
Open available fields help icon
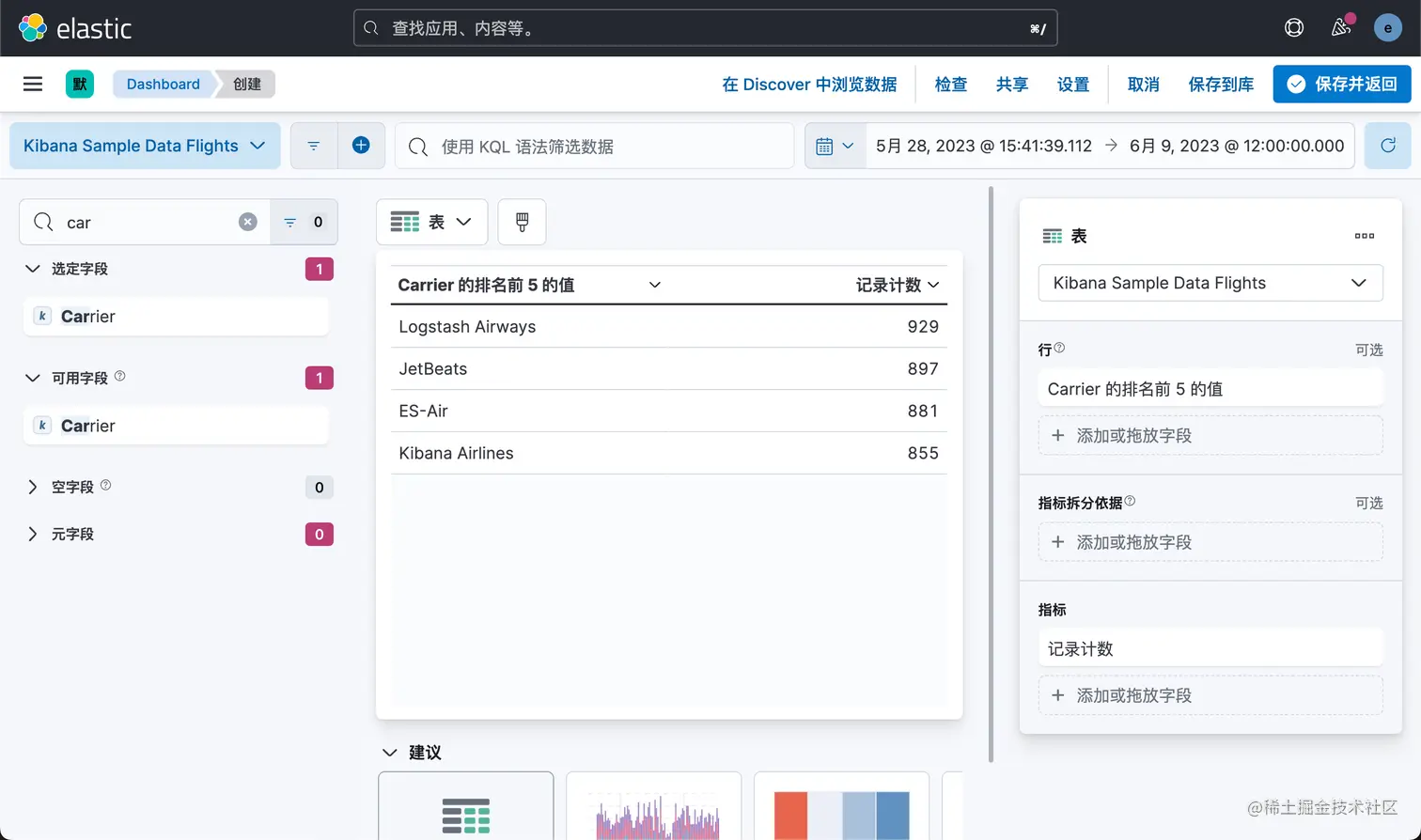point(119,376)
